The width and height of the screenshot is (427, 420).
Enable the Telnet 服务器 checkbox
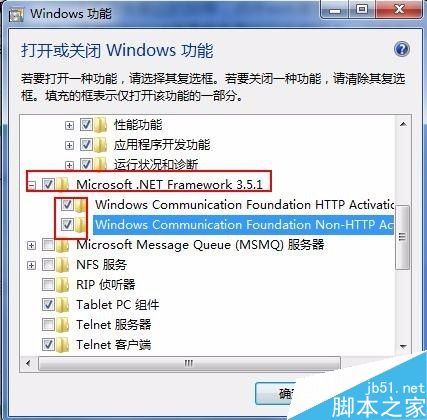[x=48, y=324]
